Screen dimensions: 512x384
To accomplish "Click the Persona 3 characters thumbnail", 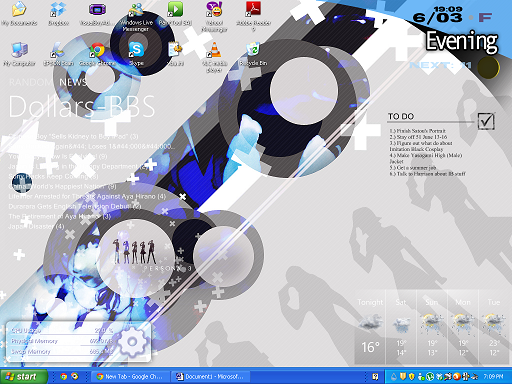I will (134, 252).
